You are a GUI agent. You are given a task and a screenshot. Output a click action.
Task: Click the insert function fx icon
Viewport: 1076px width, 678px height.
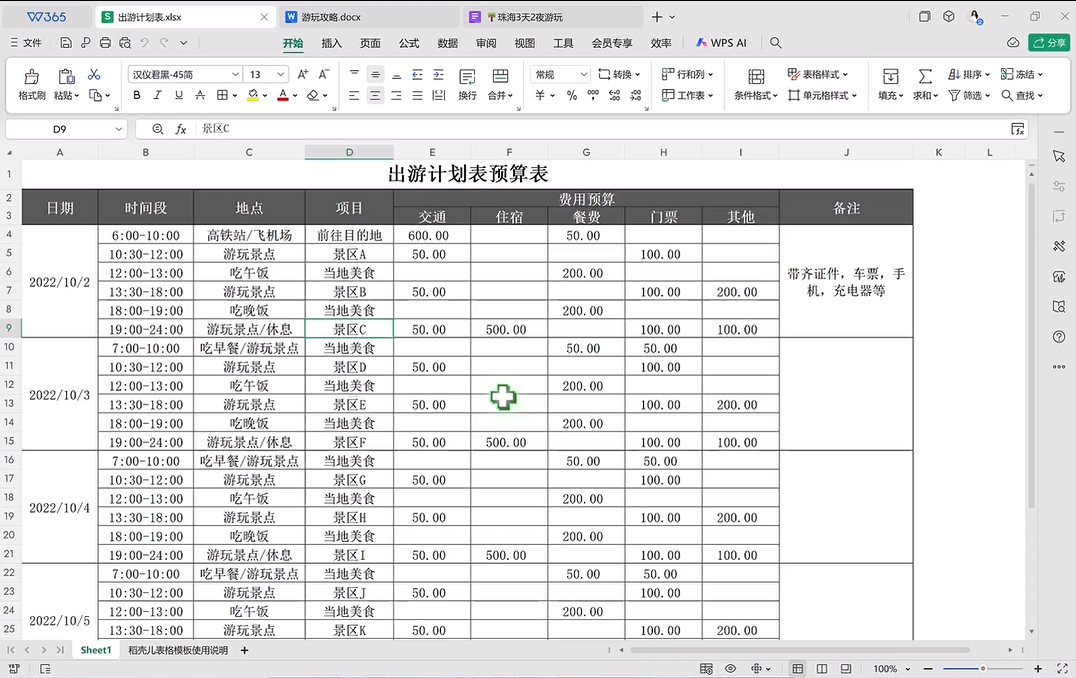pos(181,129)
